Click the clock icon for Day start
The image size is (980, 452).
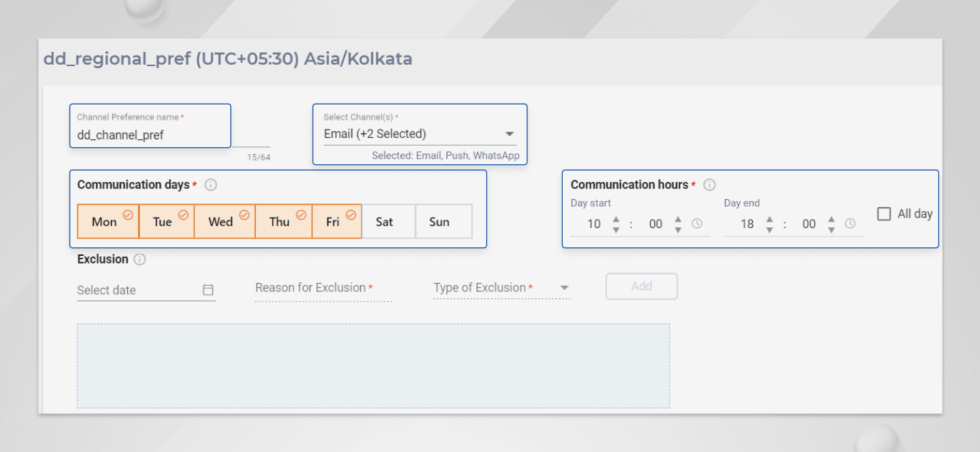(697, 224)
